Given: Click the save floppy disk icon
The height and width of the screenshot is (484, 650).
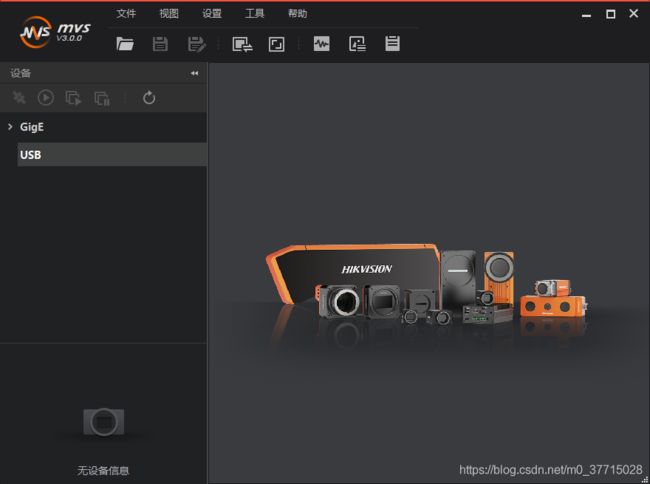Looking at the screenshot, I should (x=160, y=44).
